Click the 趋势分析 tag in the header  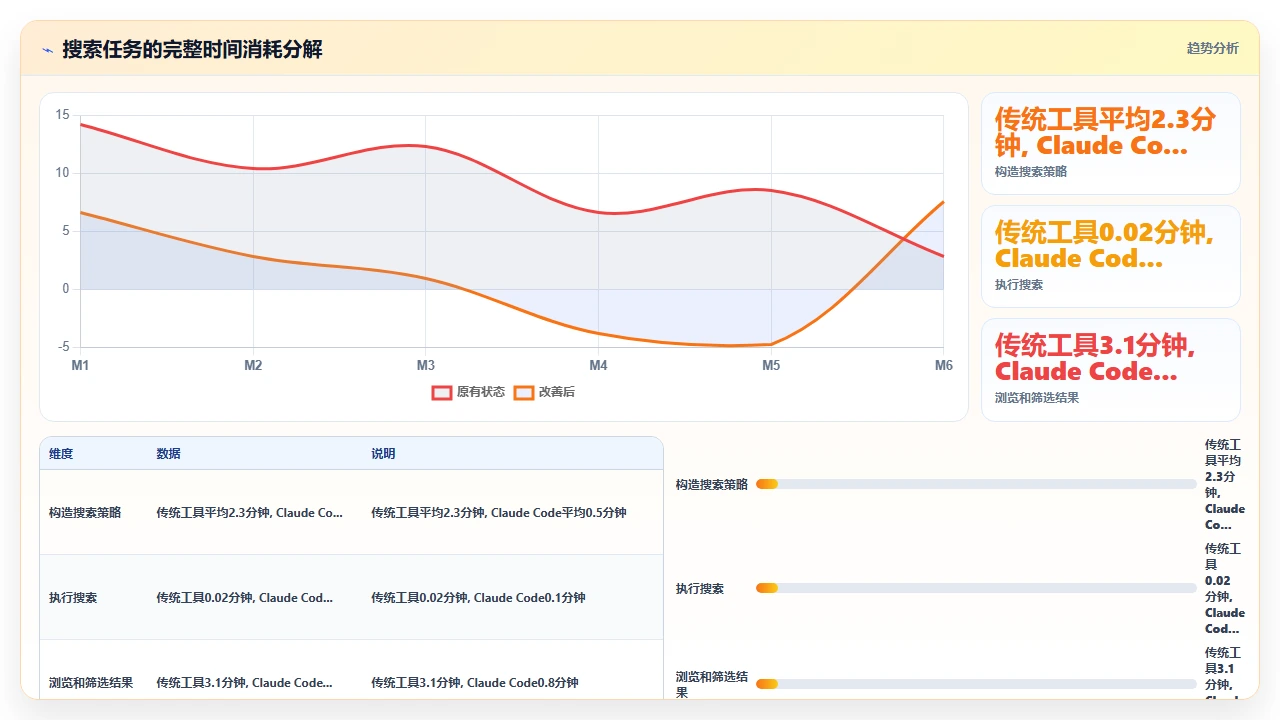(1212, 48)
